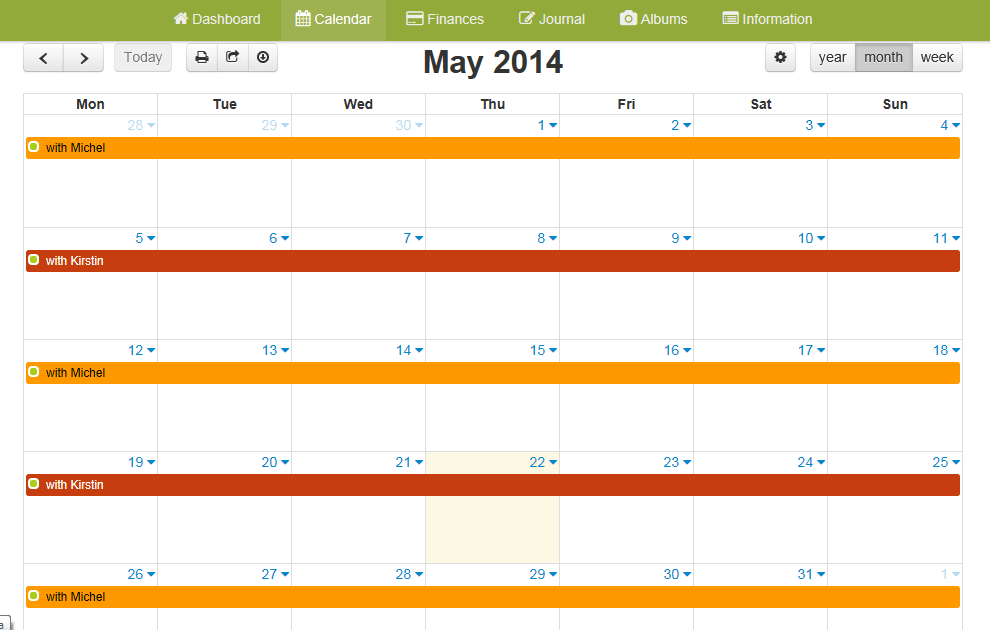The image size is (990, 630).
Task: Switch to year view
Action: click(832, 57)
